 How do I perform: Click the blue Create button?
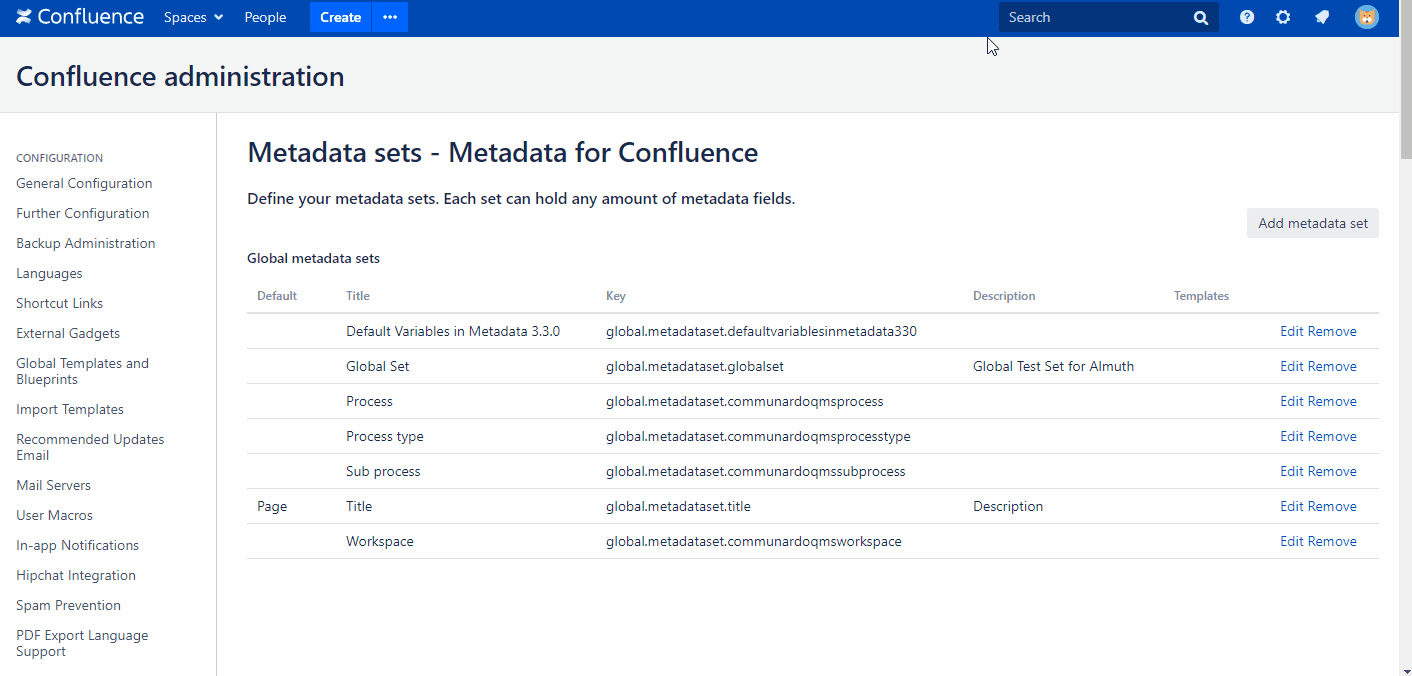[340, 17]
